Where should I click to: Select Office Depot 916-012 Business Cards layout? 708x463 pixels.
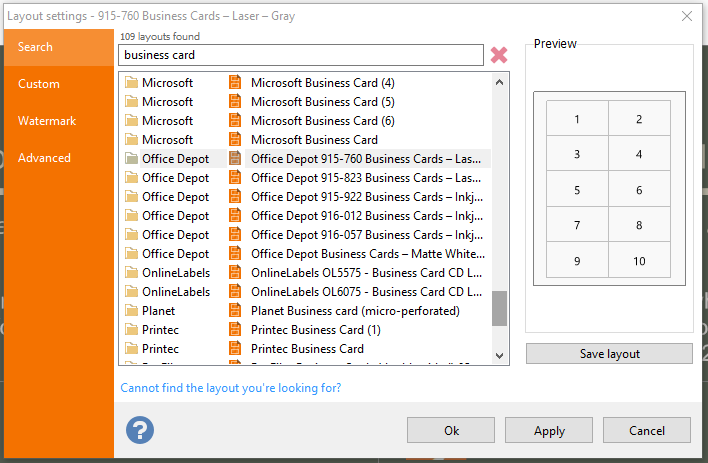(367, 216)
